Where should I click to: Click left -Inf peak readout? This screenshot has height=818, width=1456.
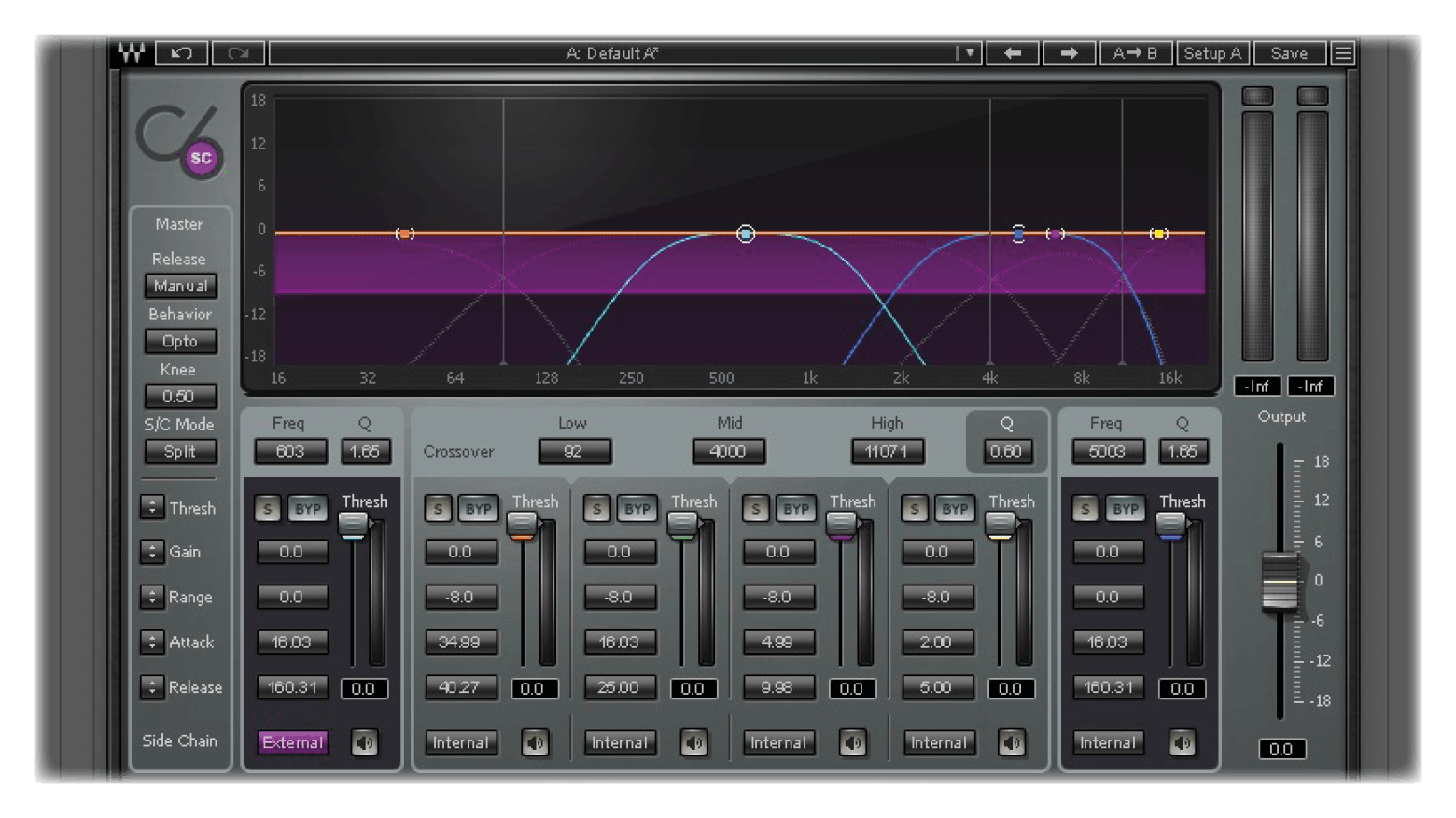coord(1257,386)
